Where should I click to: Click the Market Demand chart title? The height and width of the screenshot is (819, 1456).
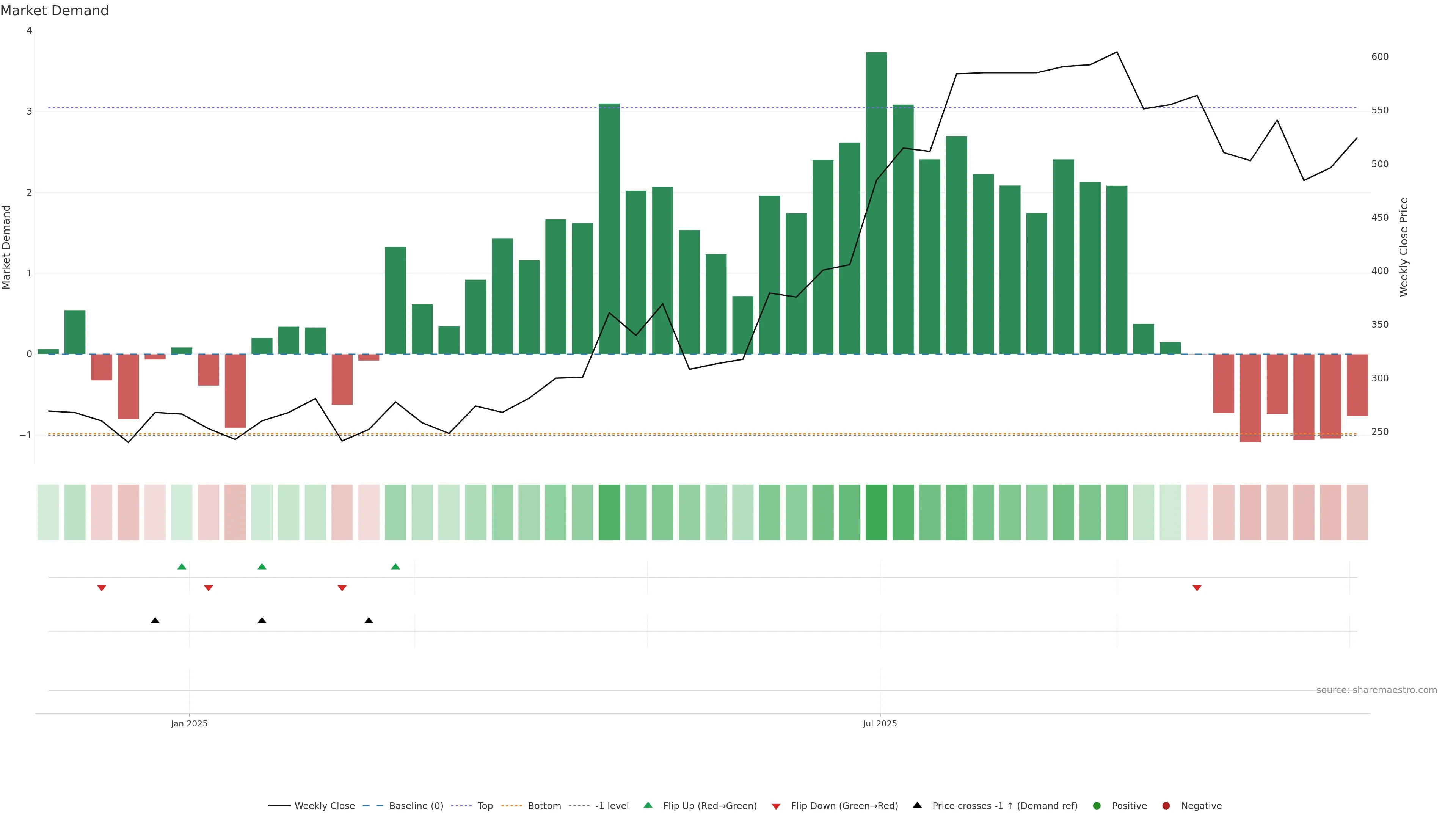[x=54, y=11]
